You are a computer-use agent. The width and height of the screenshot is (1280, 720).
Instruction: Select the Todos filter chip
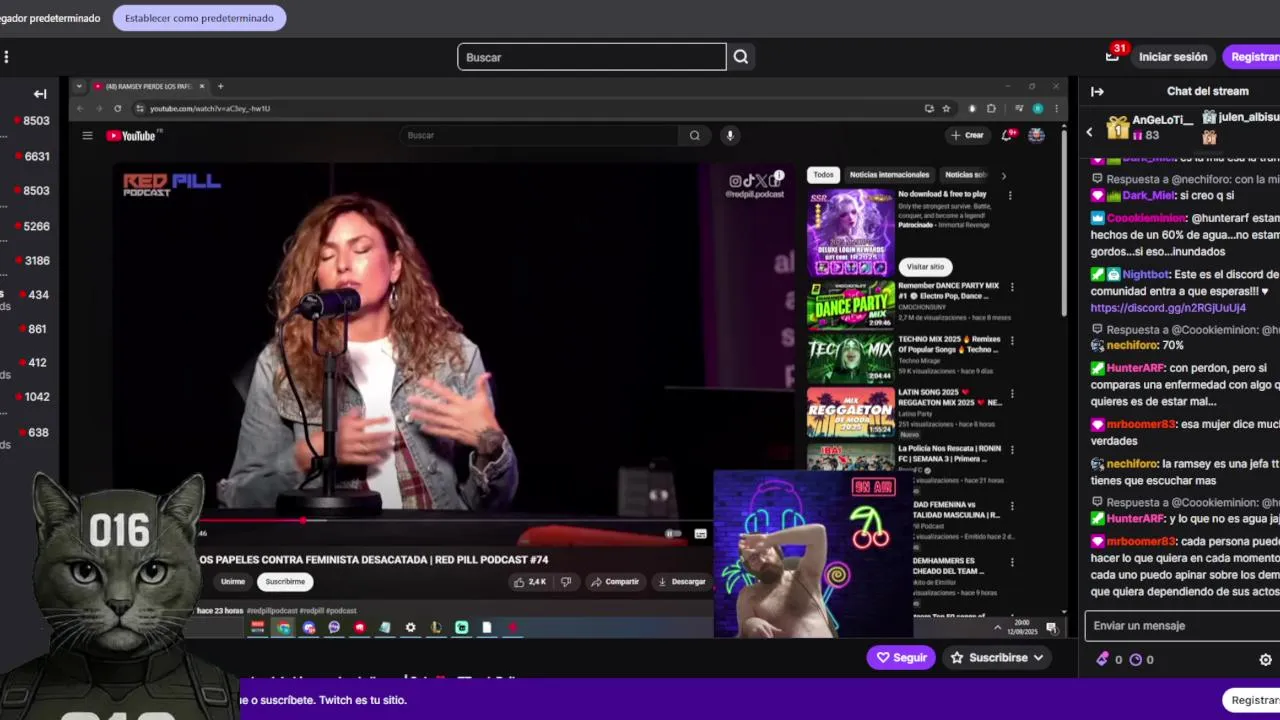click(x=823, y=175)
